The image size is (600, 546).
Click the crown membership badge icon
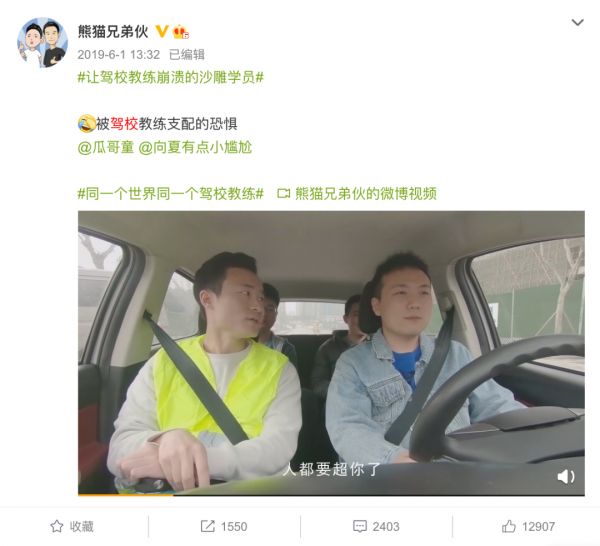pyautogui.click(x=181, y=32)
